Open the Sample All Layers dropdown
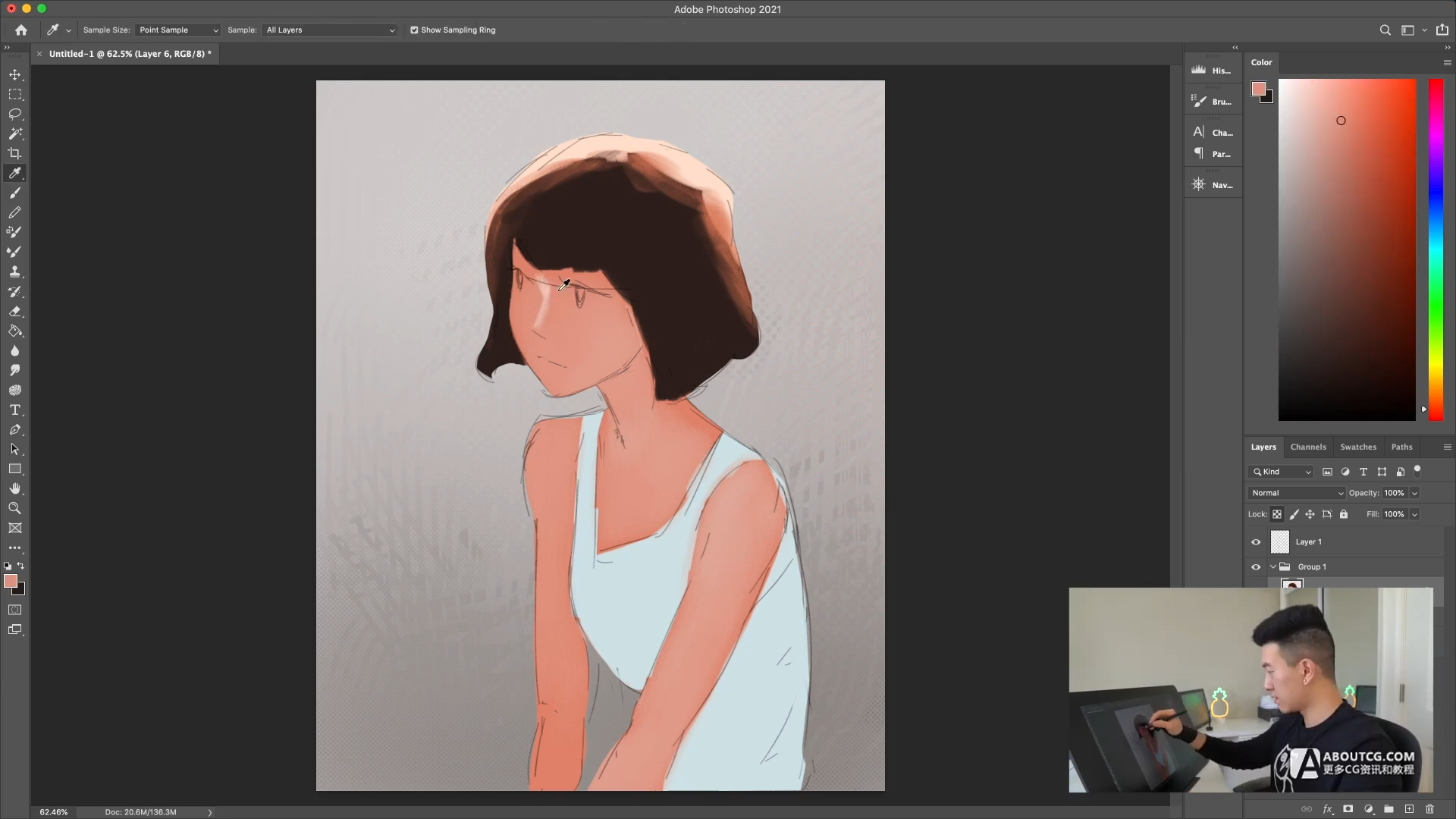This screenshot has width=1456, height=819. [330, 30]
